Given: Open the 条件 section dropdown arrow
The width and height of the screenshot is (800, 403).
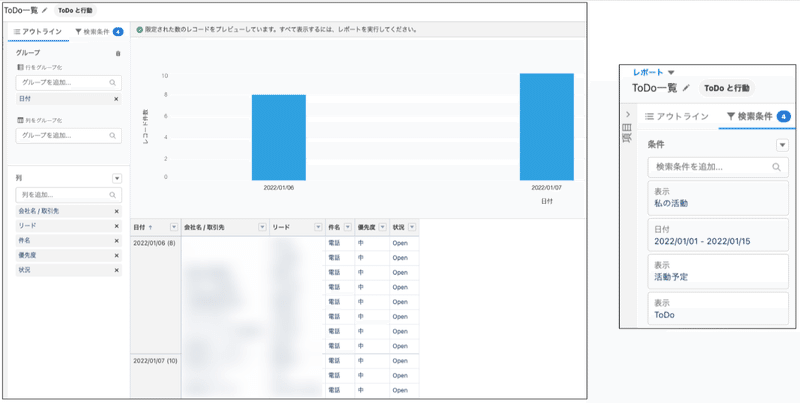Looking at the screenshot, I should [782, 145].
